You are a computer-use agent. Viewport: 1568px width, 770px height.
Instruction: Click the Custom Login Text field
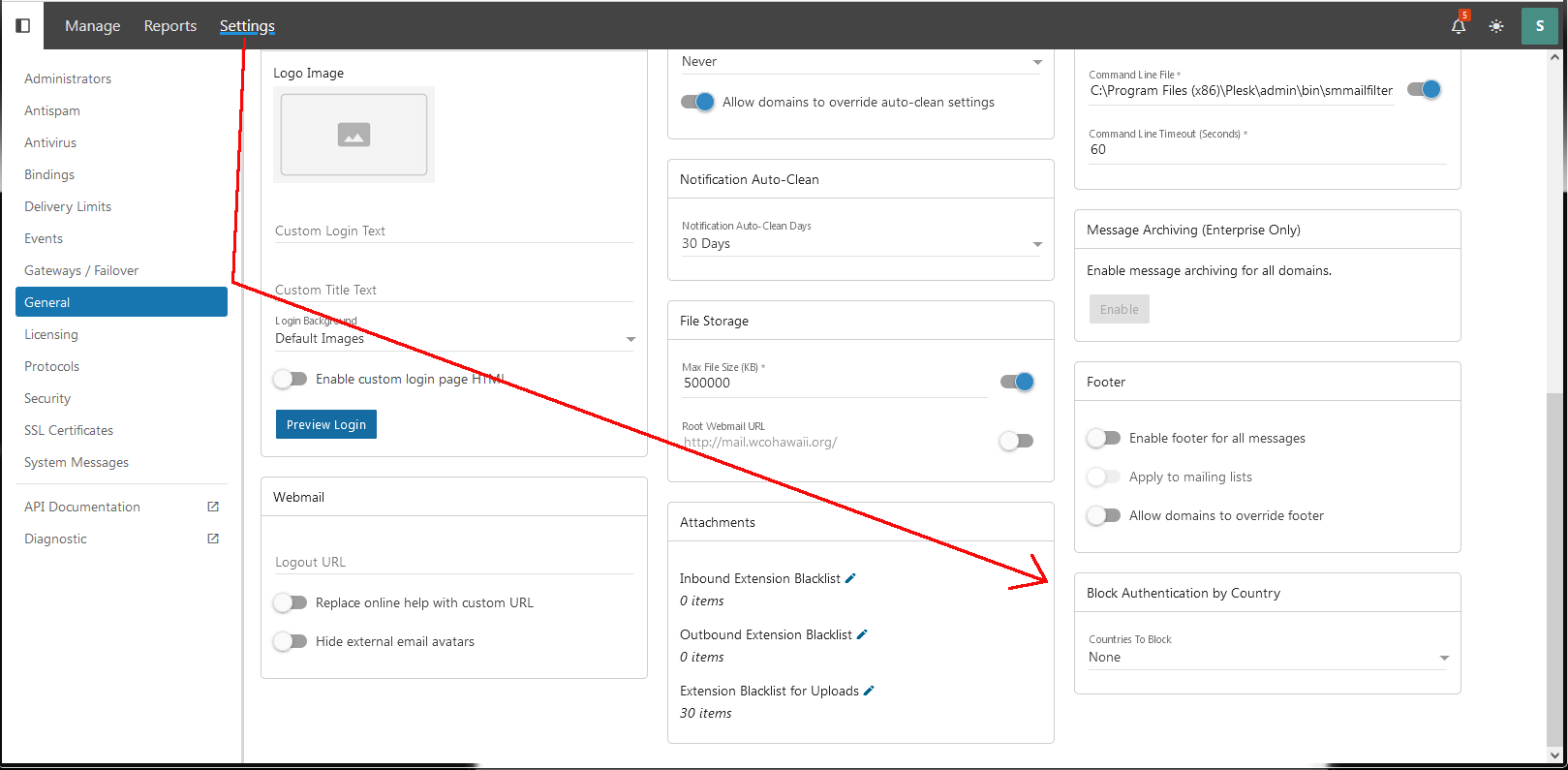pyautogui.click(x=453, y=231)
